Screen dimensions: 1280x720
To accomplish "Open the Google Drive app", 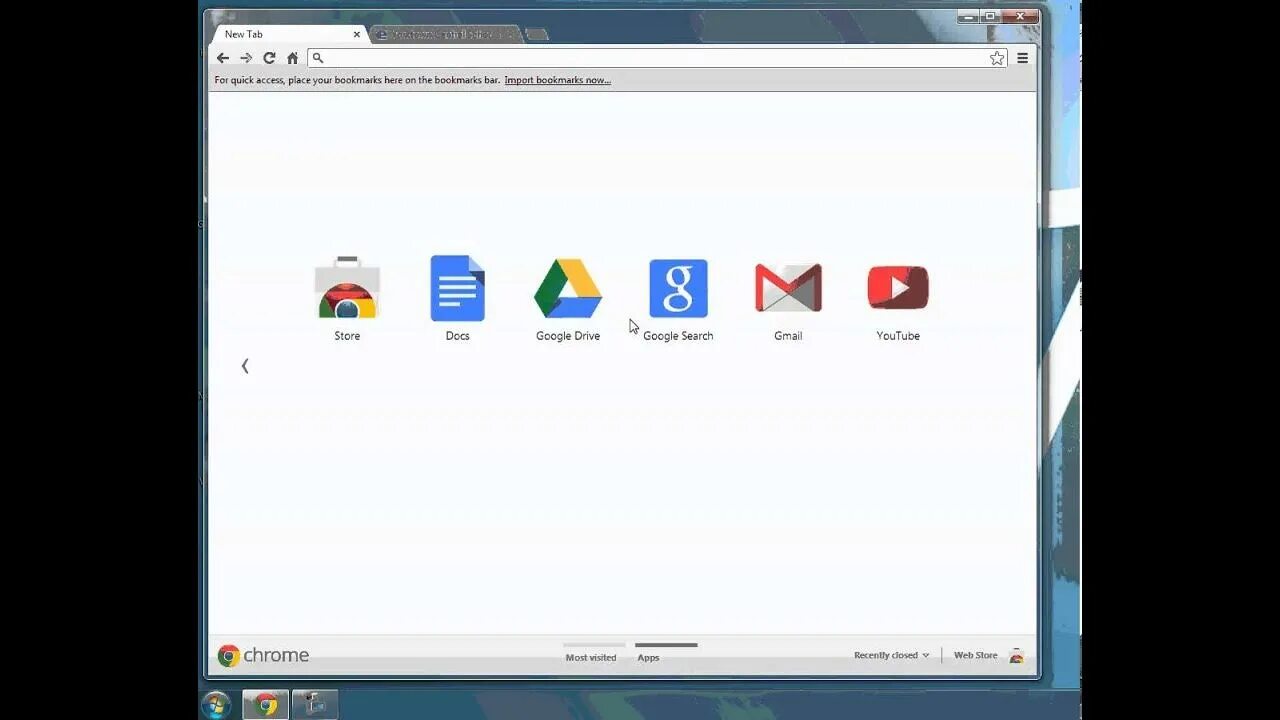I will click(x=568, y=288).
